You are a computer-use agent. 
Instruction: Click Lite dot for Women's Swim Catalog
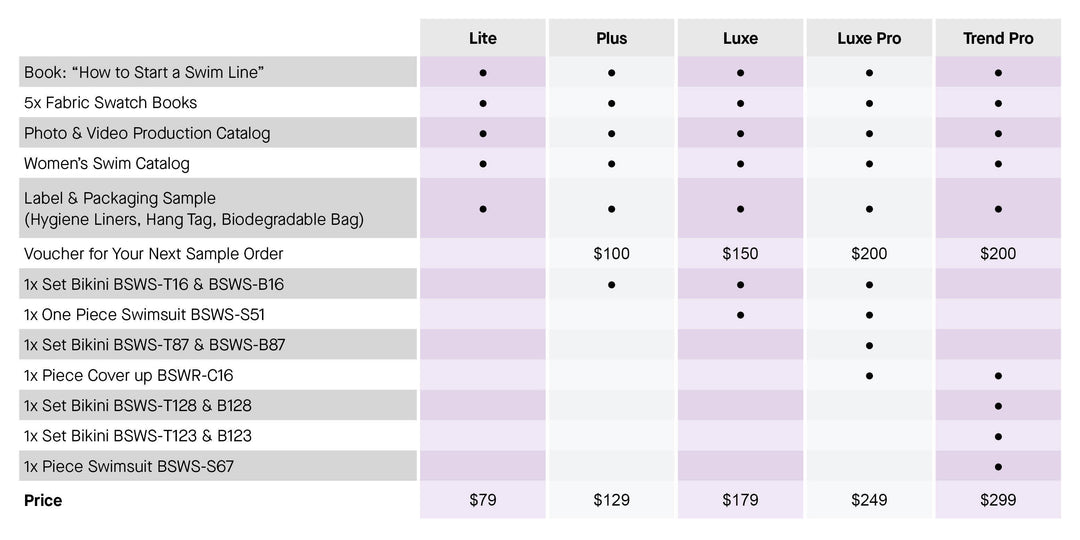(482, 163)
